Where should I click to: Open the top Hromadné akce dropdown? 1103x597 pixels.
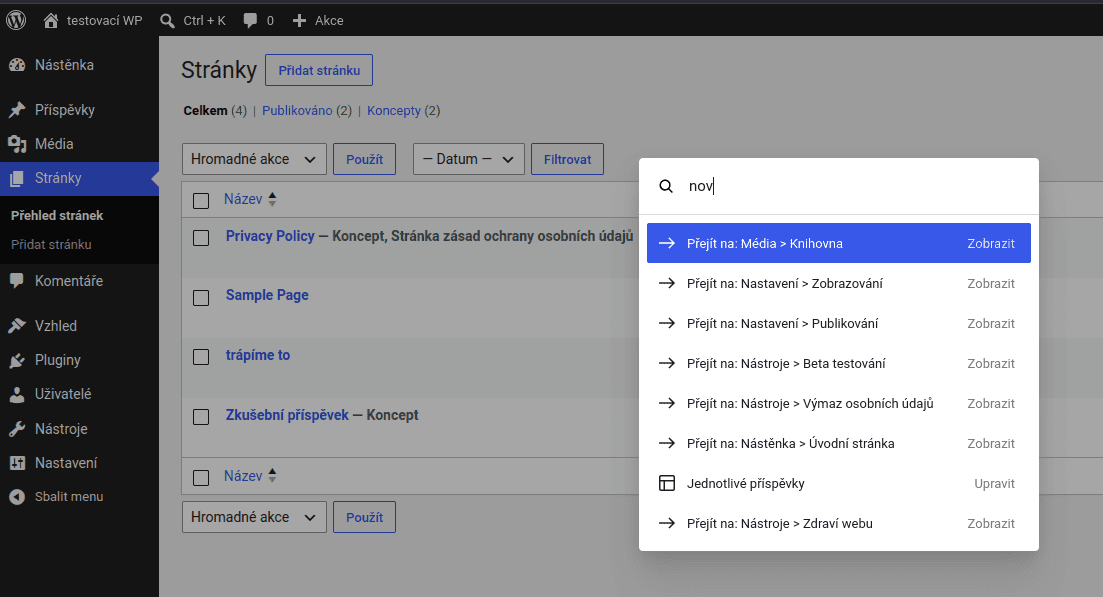[x=254, y=159]
